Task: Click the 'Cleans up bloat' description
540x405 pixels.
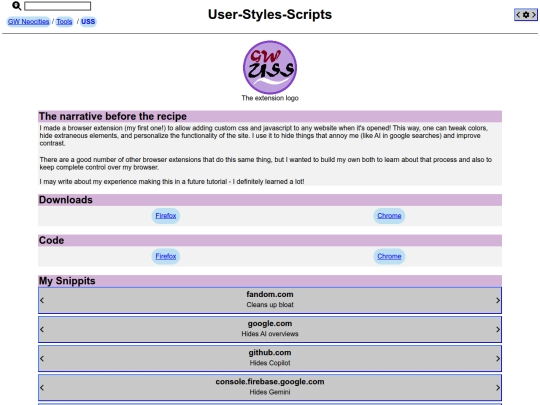Action: tap(270, 305)
